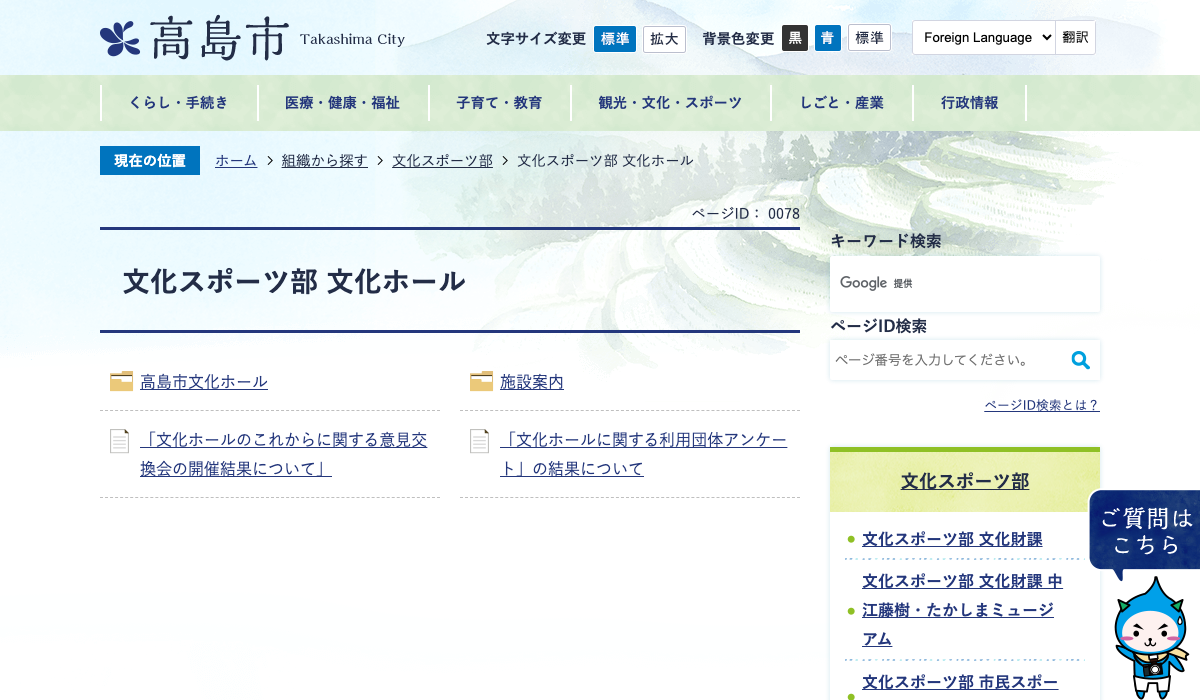This screenshot has height=700, width=1200.
Task: Click the ページID検索 label
Action: click(878, 326)
